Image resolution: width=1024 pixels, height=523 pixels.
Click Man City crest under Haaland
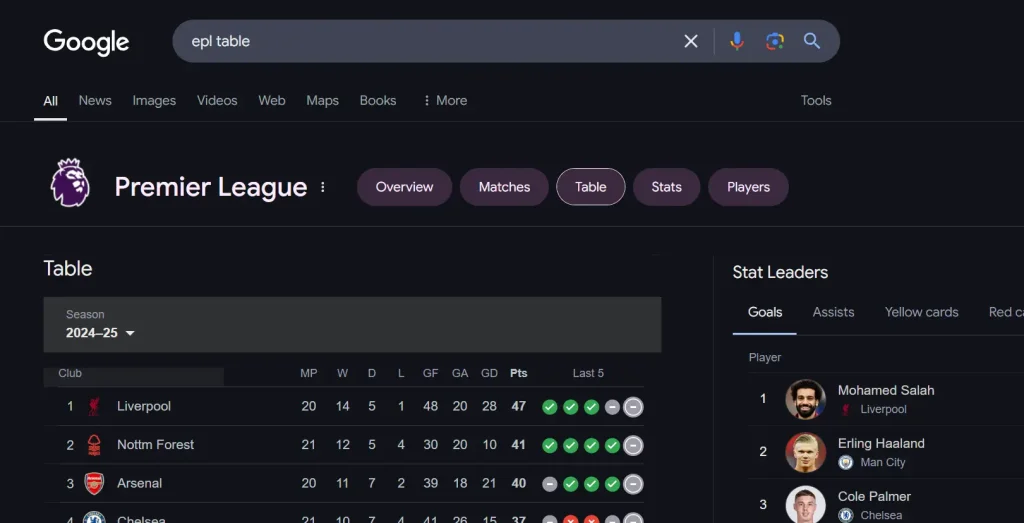pos(846,462)
